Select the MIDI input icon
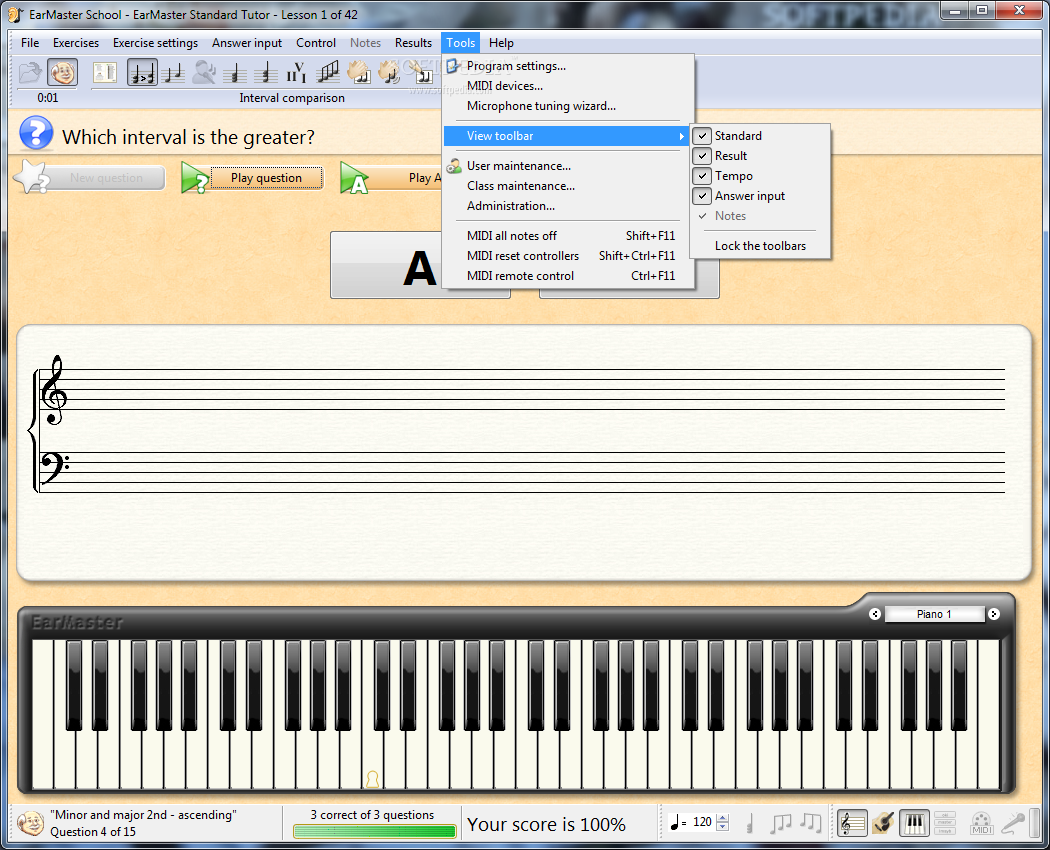 coord(981,823)
